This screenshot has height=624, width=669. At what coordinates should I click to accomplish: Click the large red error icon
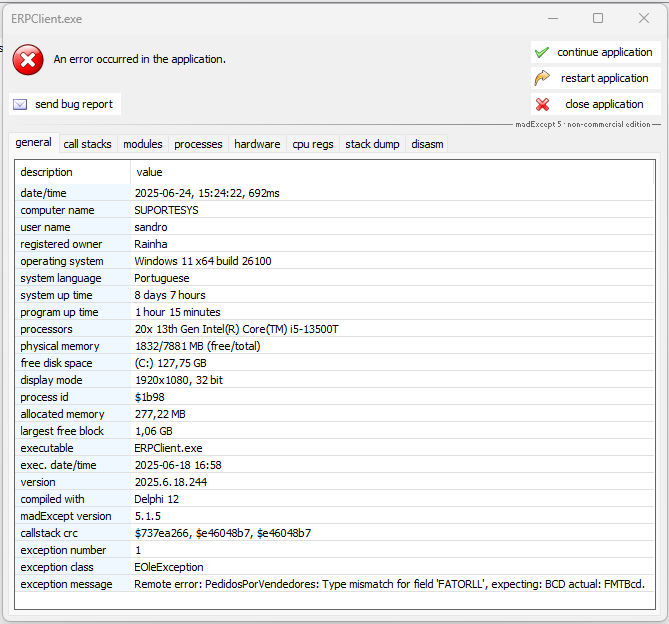pyautogui.click(x=28, y=60)
